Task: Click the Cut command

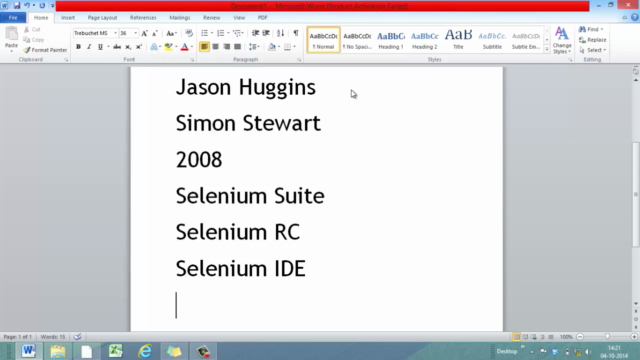Action: [x=32, y=29]
